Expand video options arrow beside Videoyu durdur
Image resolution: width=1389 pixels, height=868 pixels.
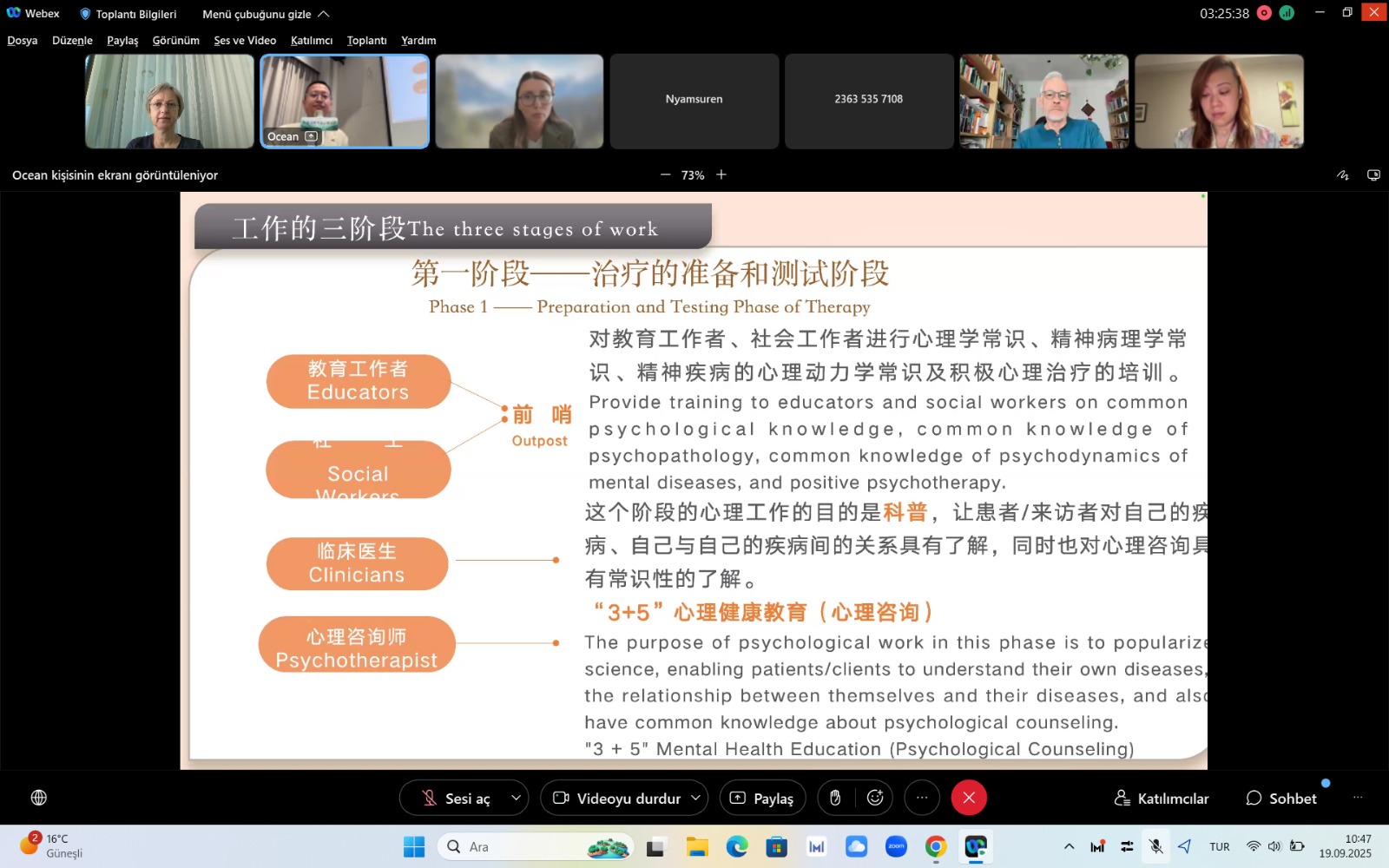click(695, 798)
